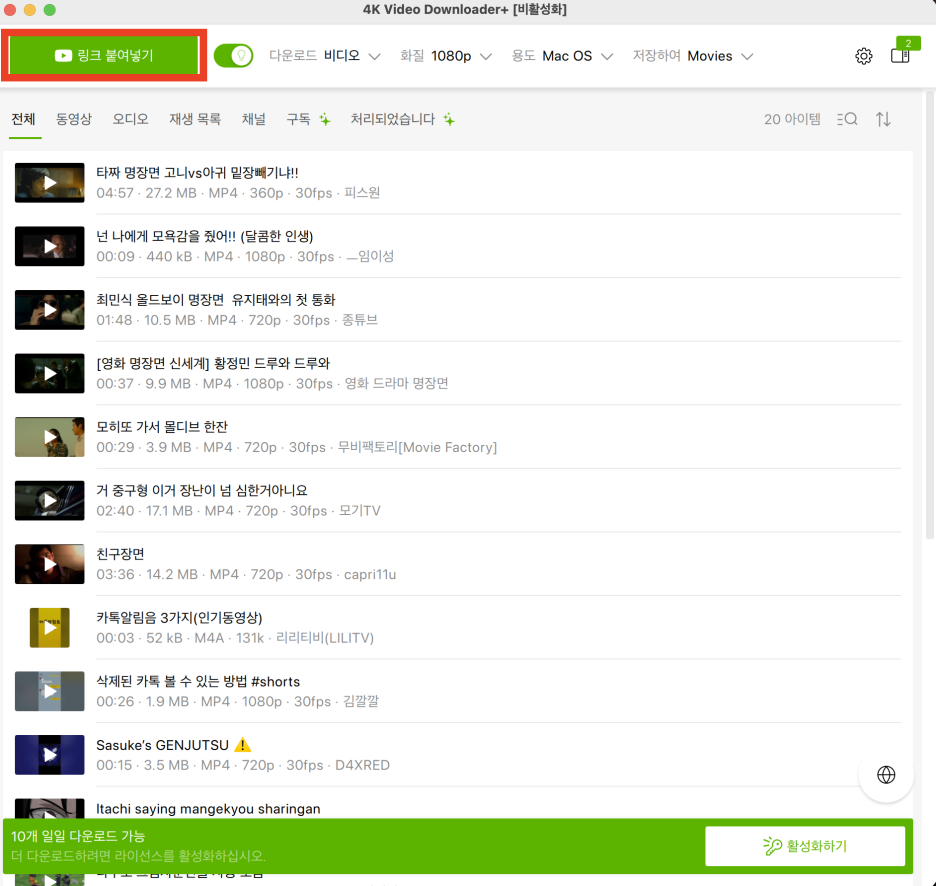
Task: Play the Sasuke's GENJUTSU thumbnail
Action: click(50, 755)
